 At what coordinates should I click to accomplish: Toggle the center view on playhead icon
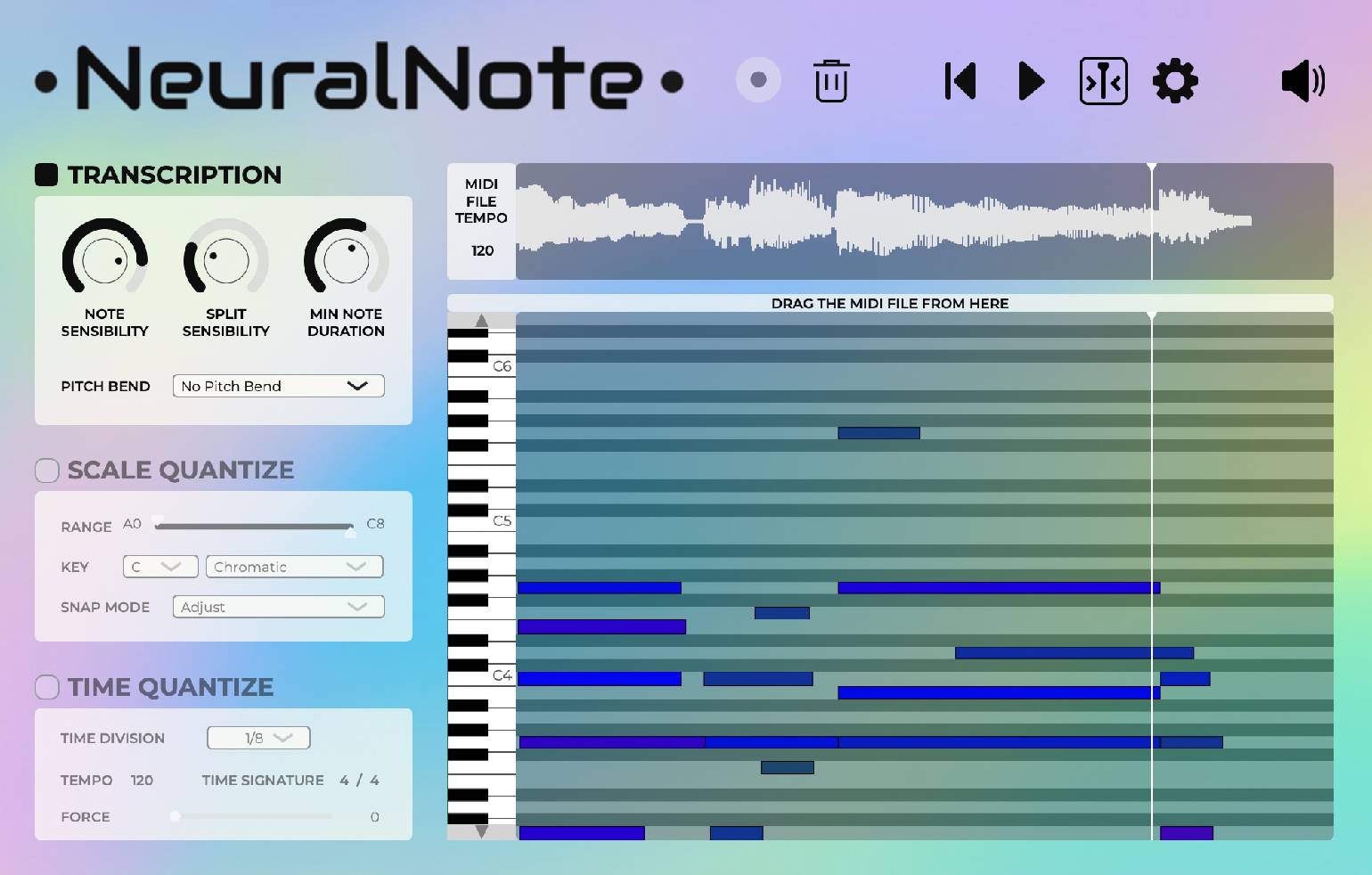[x=1104, y=81]
